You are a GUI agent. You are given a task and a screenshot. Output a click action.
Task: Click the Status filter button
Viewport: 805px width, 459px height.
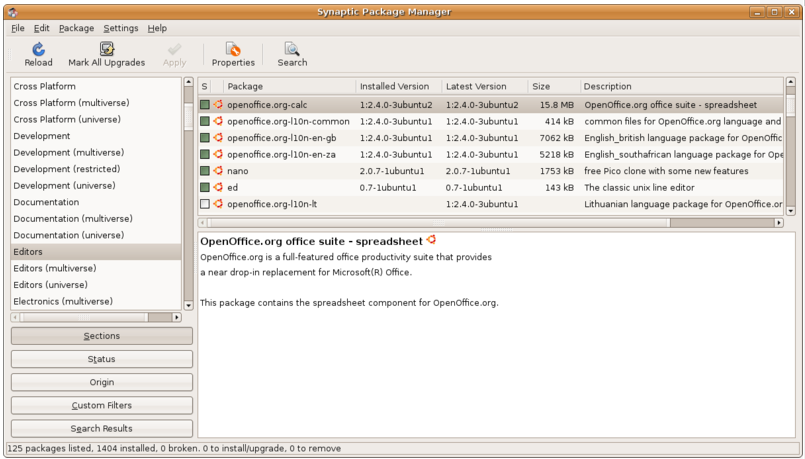pos(102,359)
